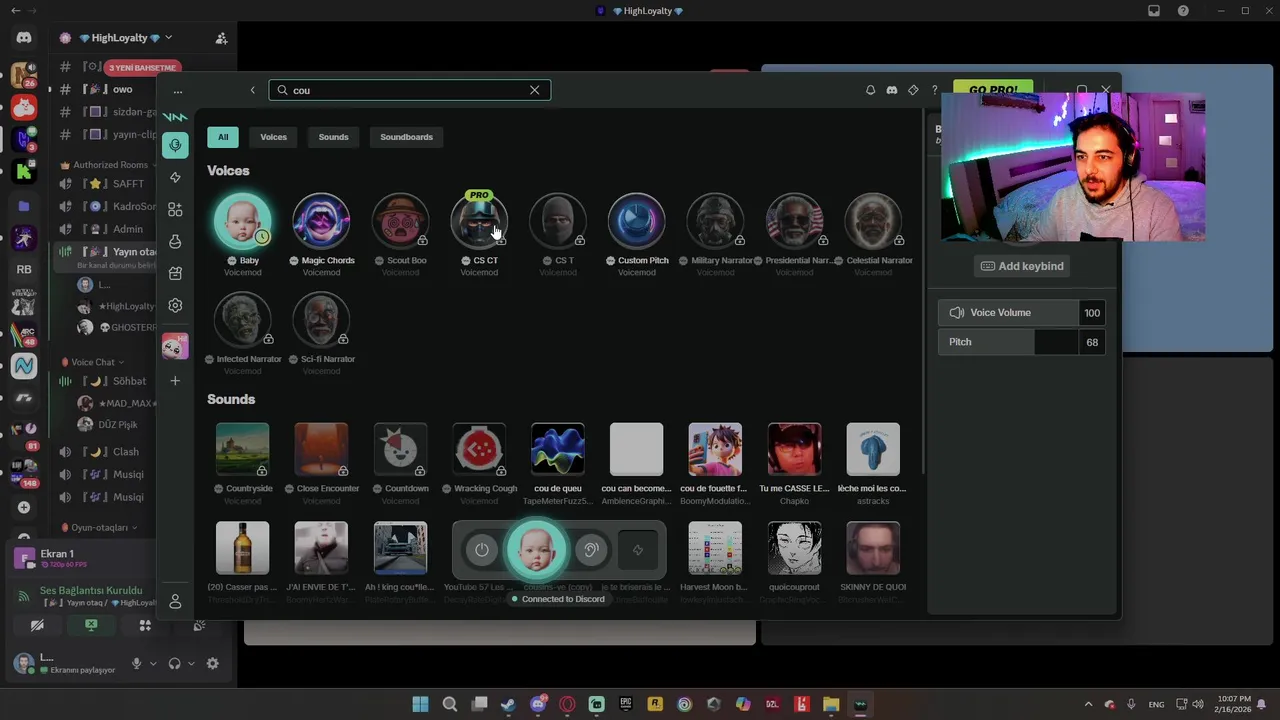
Task: Show the All filter tab
Action: (x=223, y=137)
